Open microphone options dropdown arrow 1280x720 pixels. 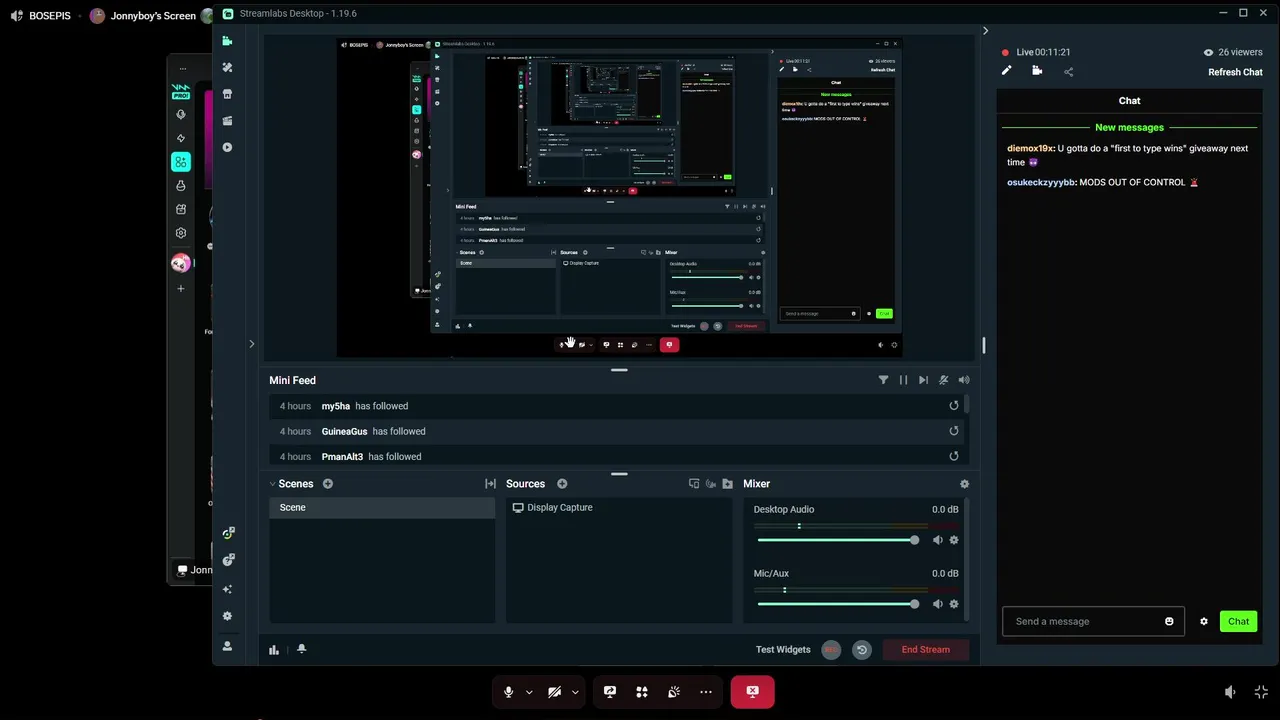(x=529, y=692)
